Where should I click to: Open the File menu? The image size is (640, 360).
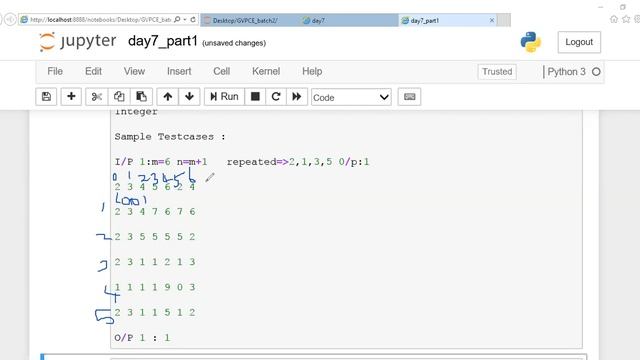55,71
